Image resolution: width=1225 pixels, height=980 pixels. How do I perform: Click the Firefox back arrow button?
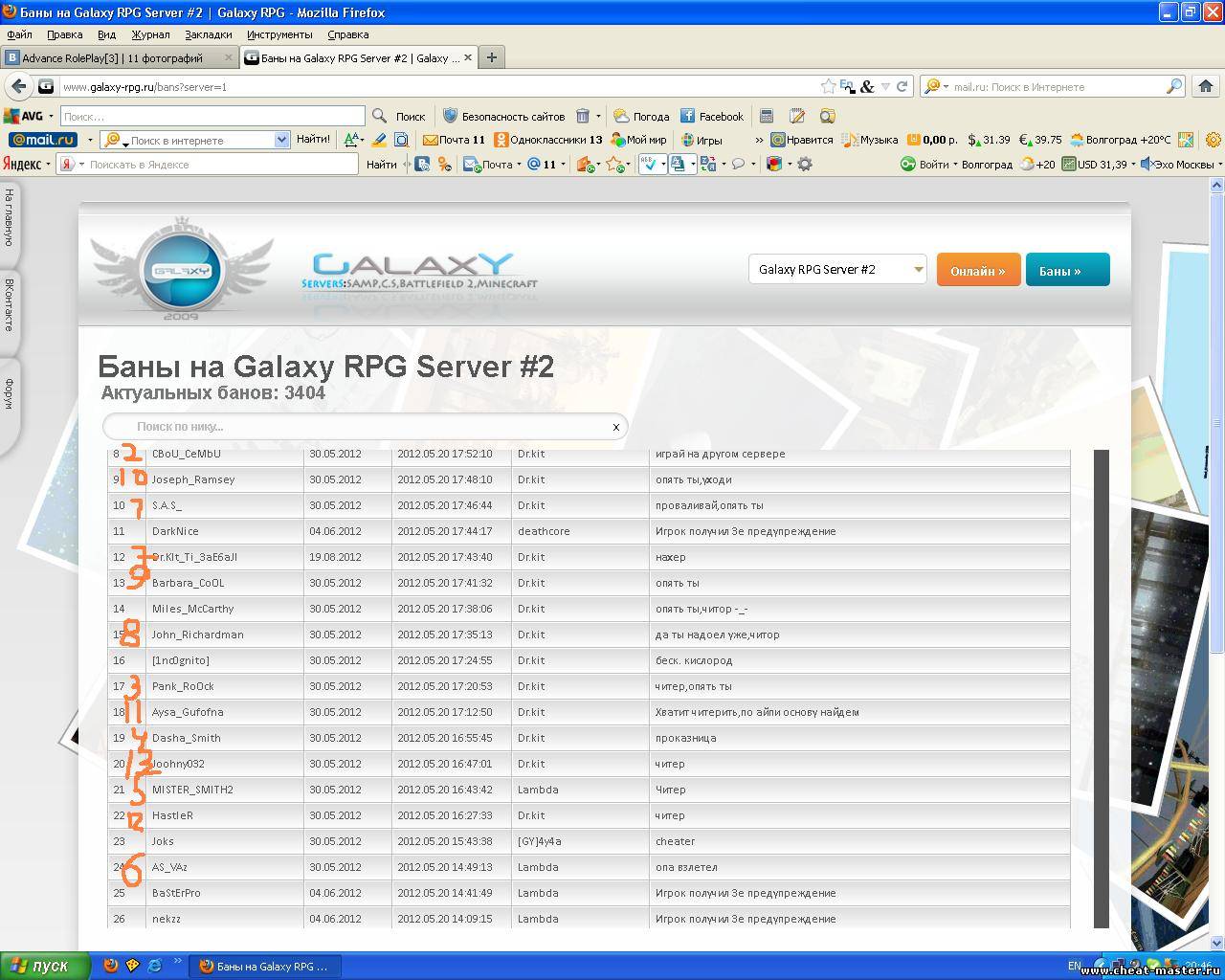pyautogui.click(x=18, y=86)
